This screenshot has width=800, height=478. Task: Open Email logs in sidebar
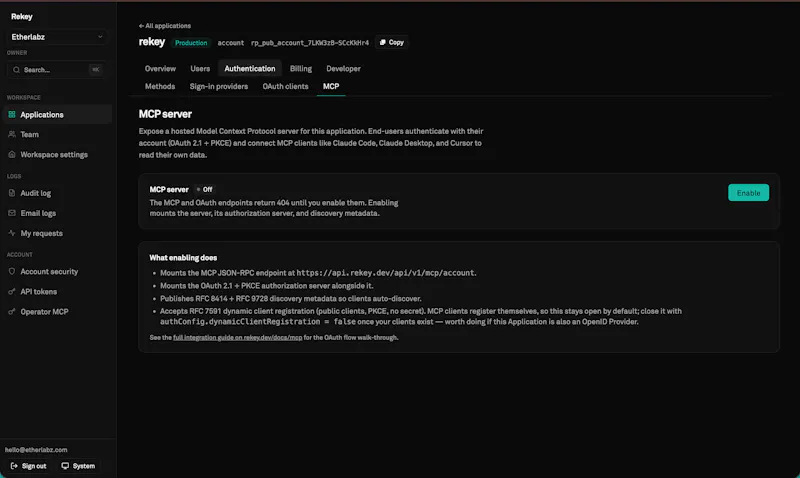tap(57, 213)
